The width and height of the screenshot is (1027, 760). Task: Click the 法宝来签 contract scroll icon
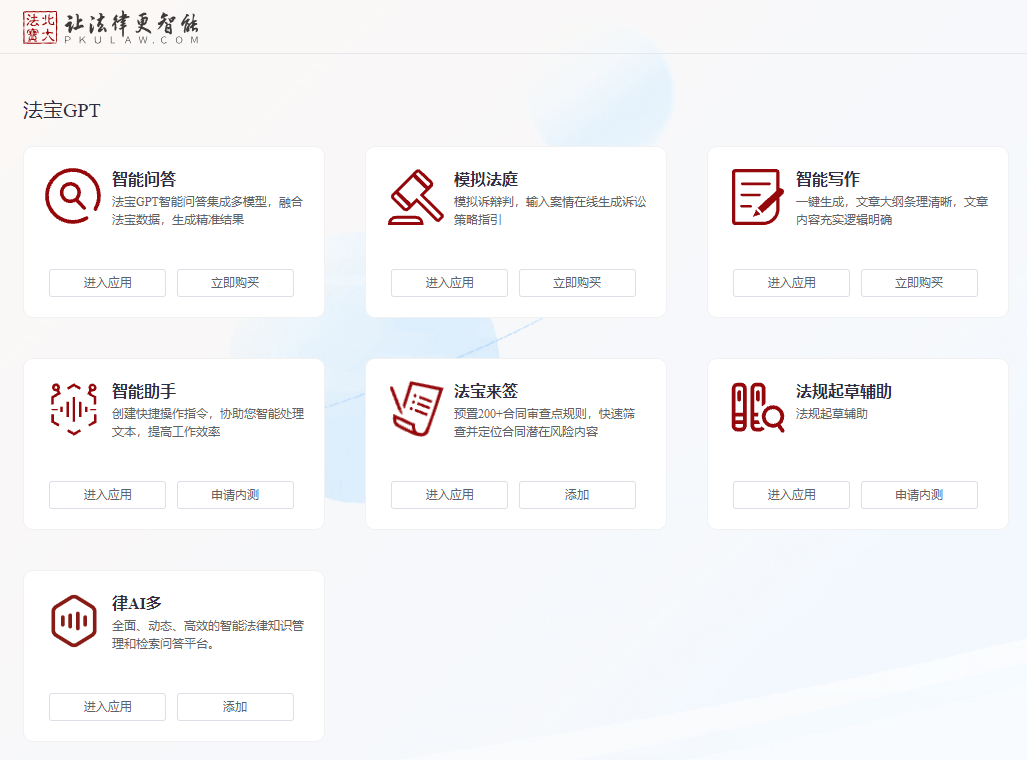click(417, 409)
